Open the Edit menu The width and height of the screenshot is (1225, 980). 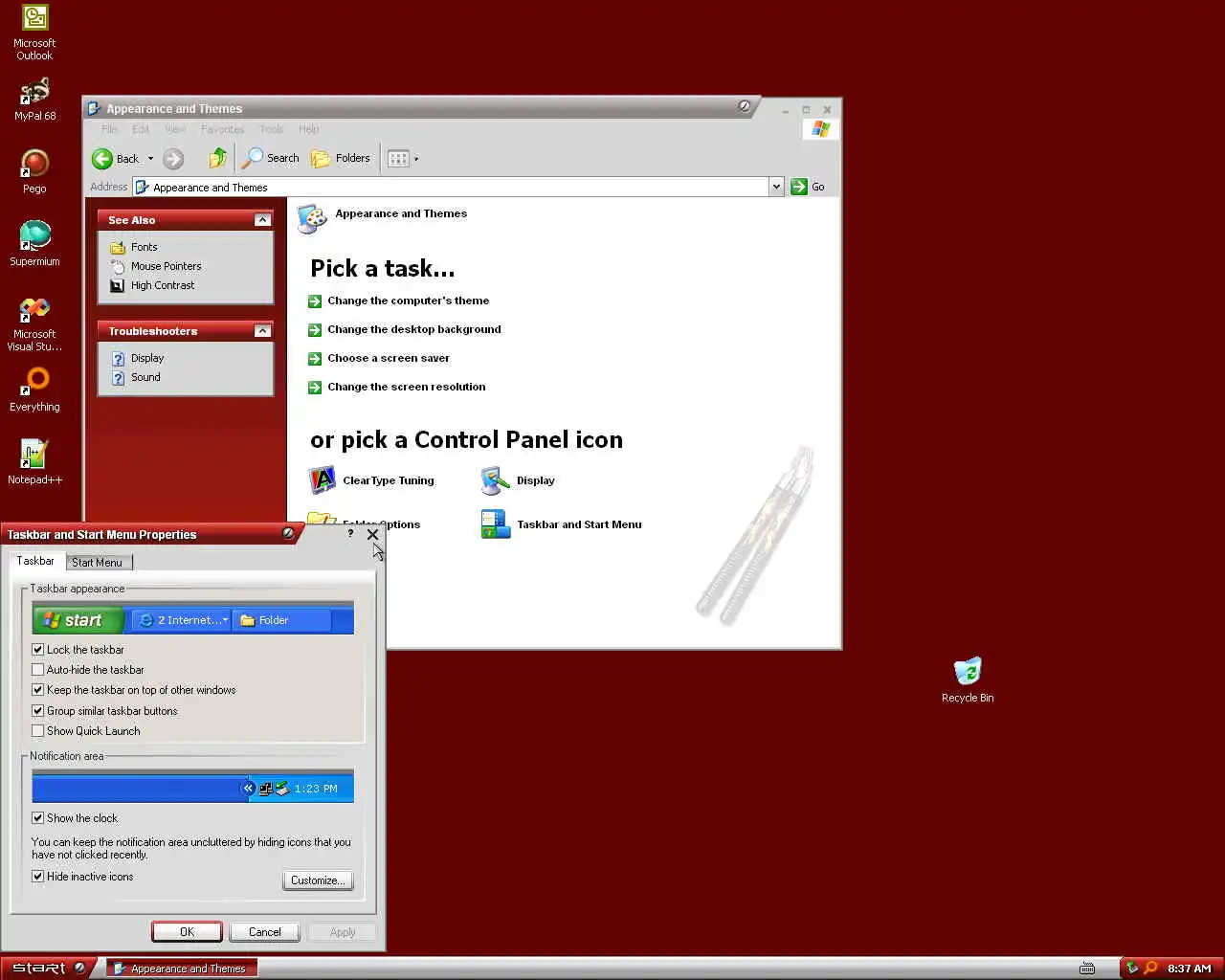[141, 129]
